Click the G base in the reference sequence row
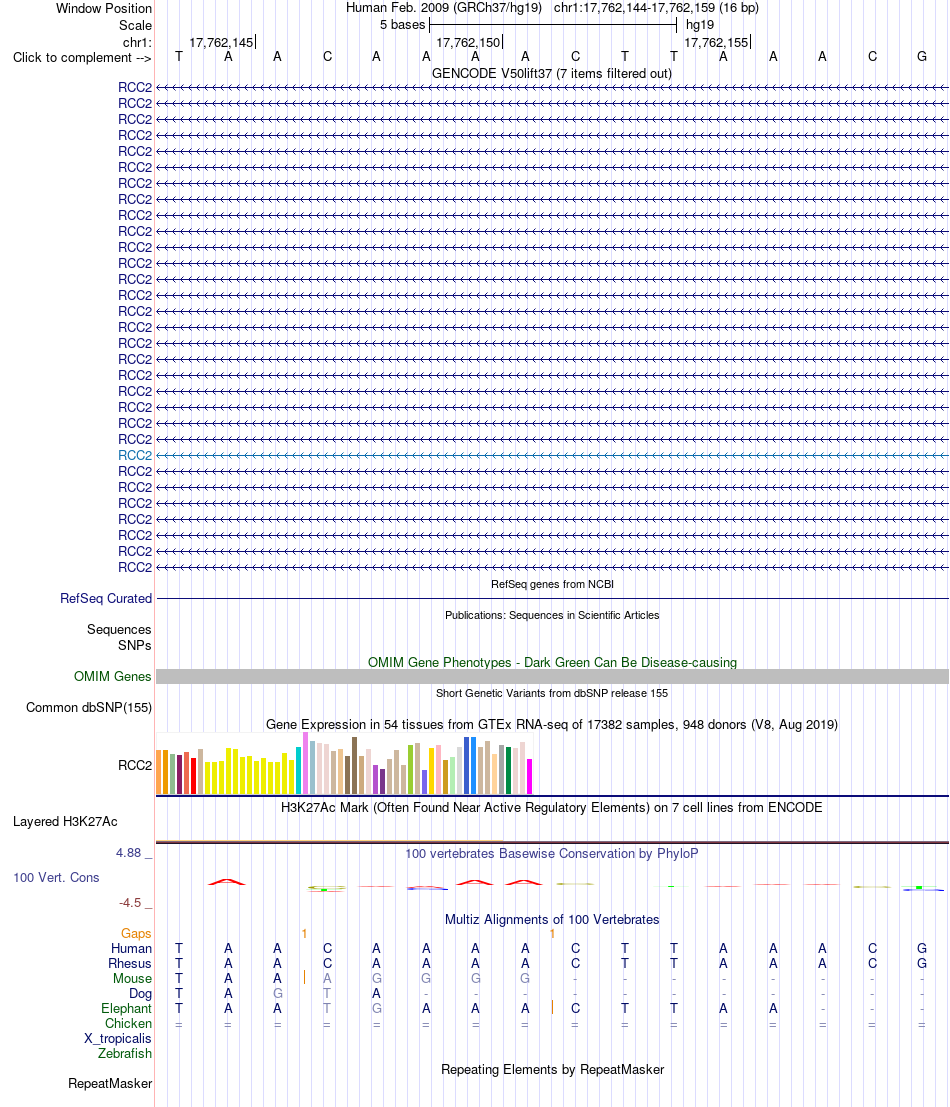 (x=922, y=56)
